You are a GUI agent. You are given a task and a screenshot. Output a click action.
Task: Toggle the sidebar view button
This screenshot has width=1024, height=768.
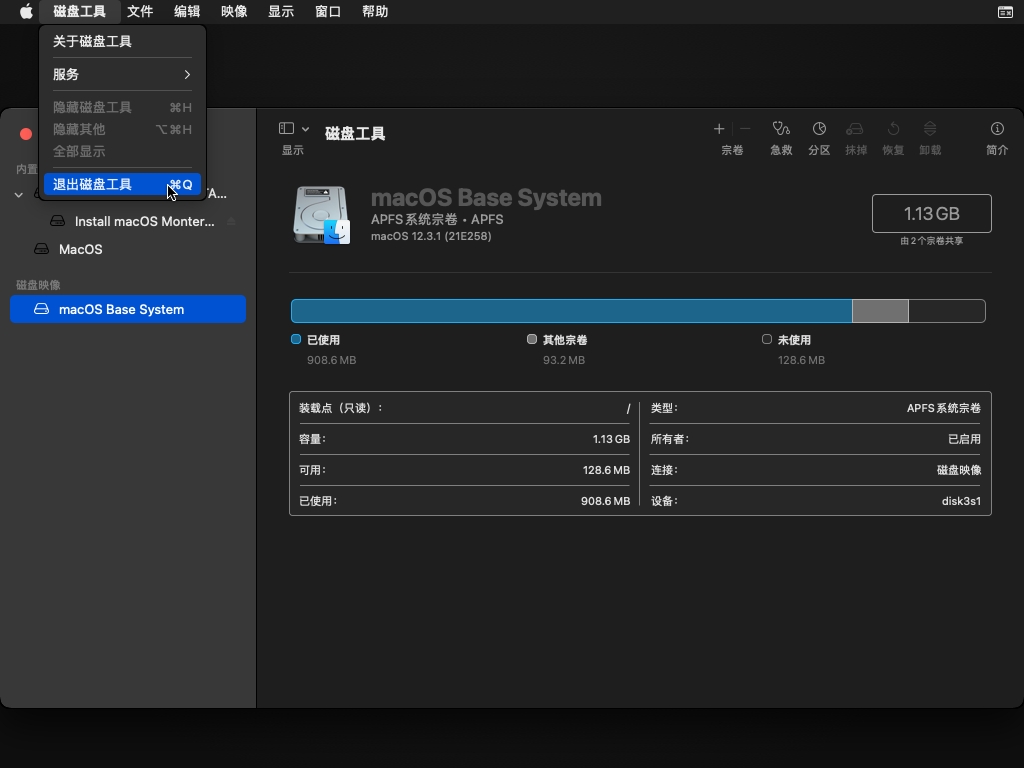[286, 129]
